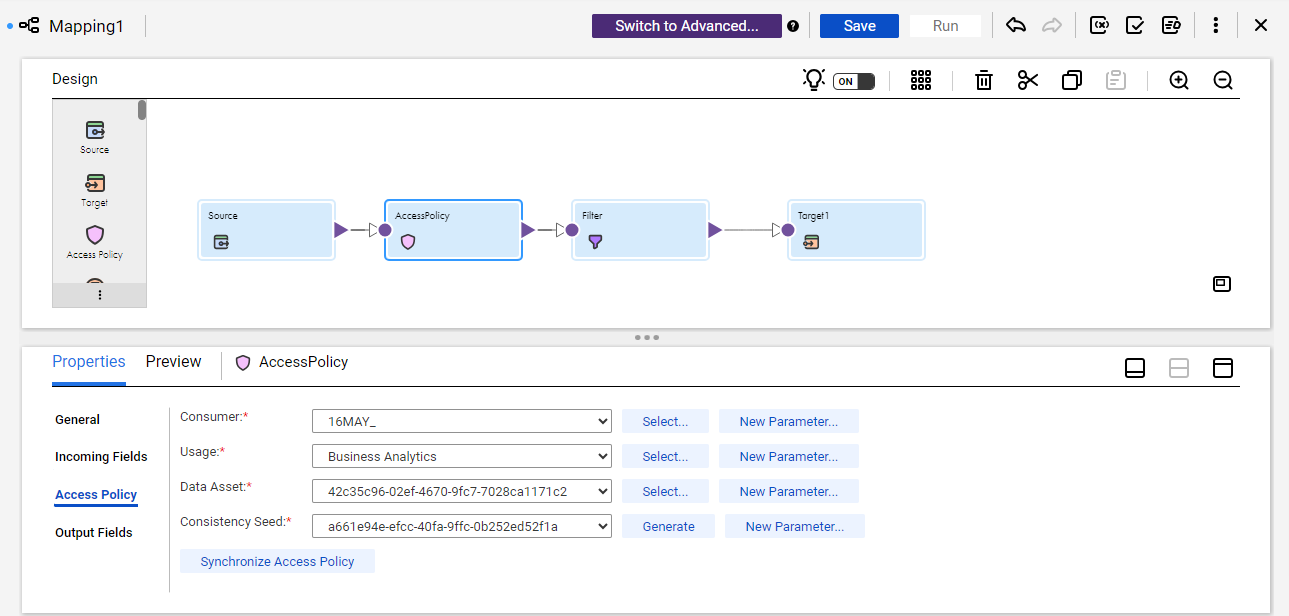Open the Data Asset dropdown
The width and height of the screenshot is (1289, 616).
coord(462,492)
